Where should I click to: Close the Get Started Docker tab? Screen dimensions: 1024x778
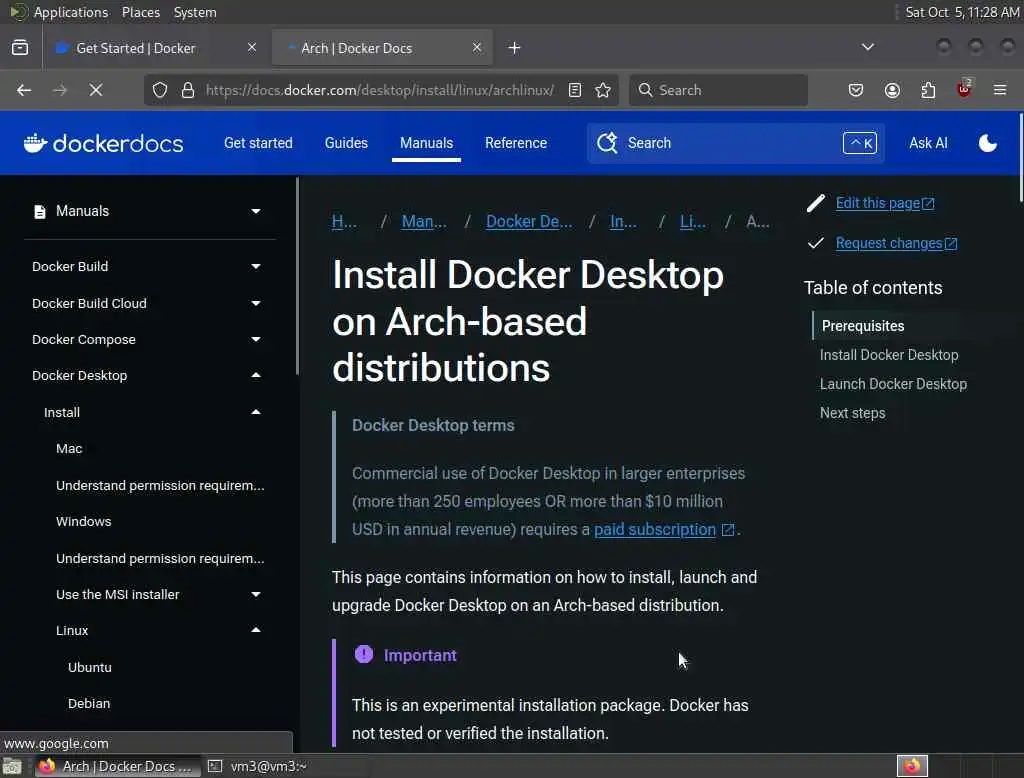click(x=251, y=48)
